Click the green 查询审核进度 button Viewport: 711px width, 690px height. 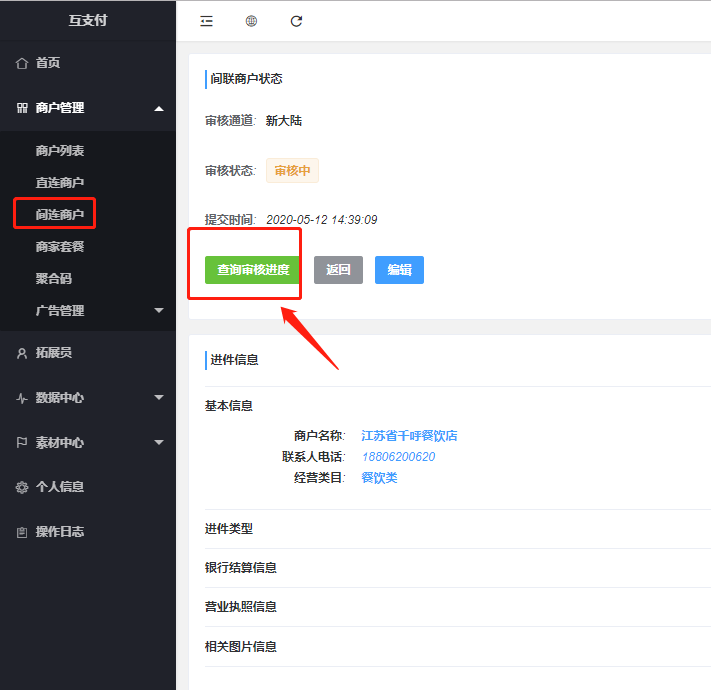click(253, 270)
